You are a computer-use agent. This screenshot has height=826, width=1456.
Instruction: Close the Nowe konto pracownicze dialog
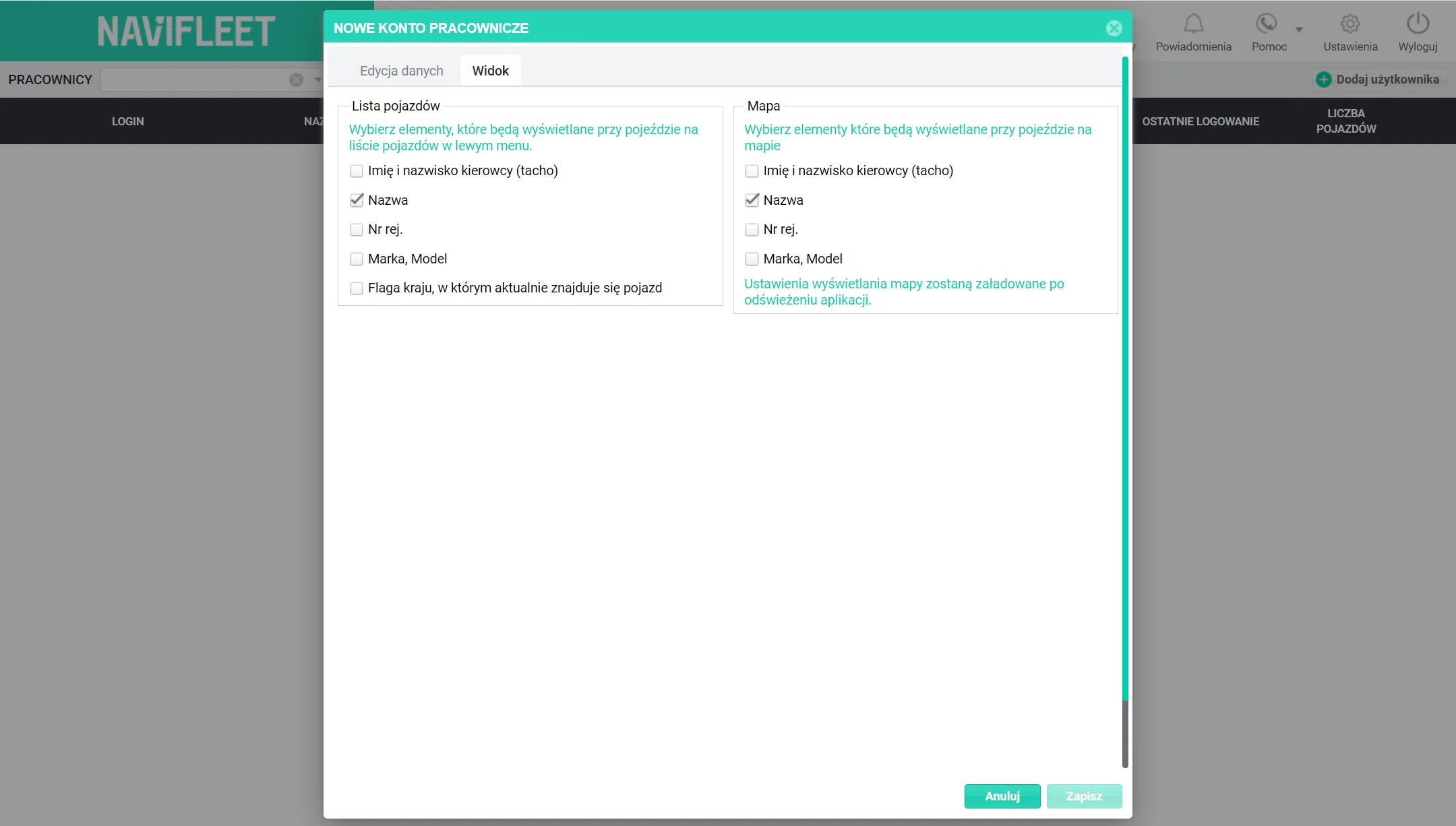1114,28
